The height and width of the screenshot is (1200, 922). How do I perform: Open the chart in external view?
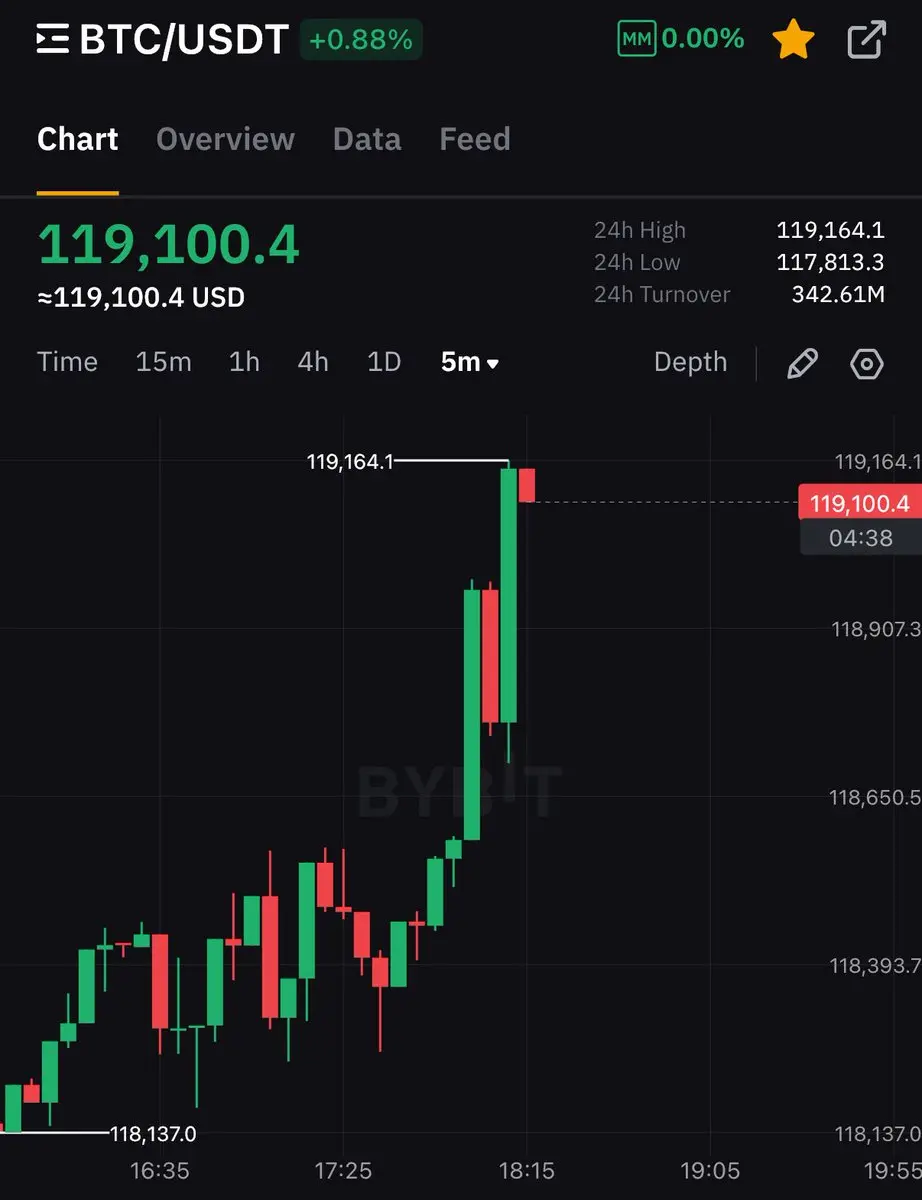coord(866,40)
